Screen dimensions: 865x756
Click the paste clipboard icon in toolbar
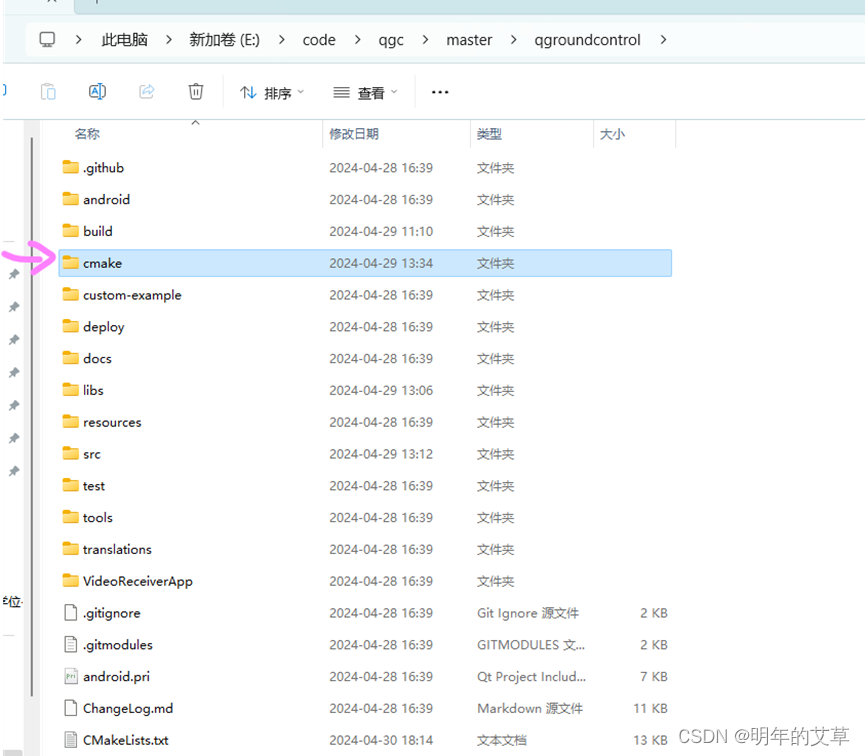[x=49, y=92]
